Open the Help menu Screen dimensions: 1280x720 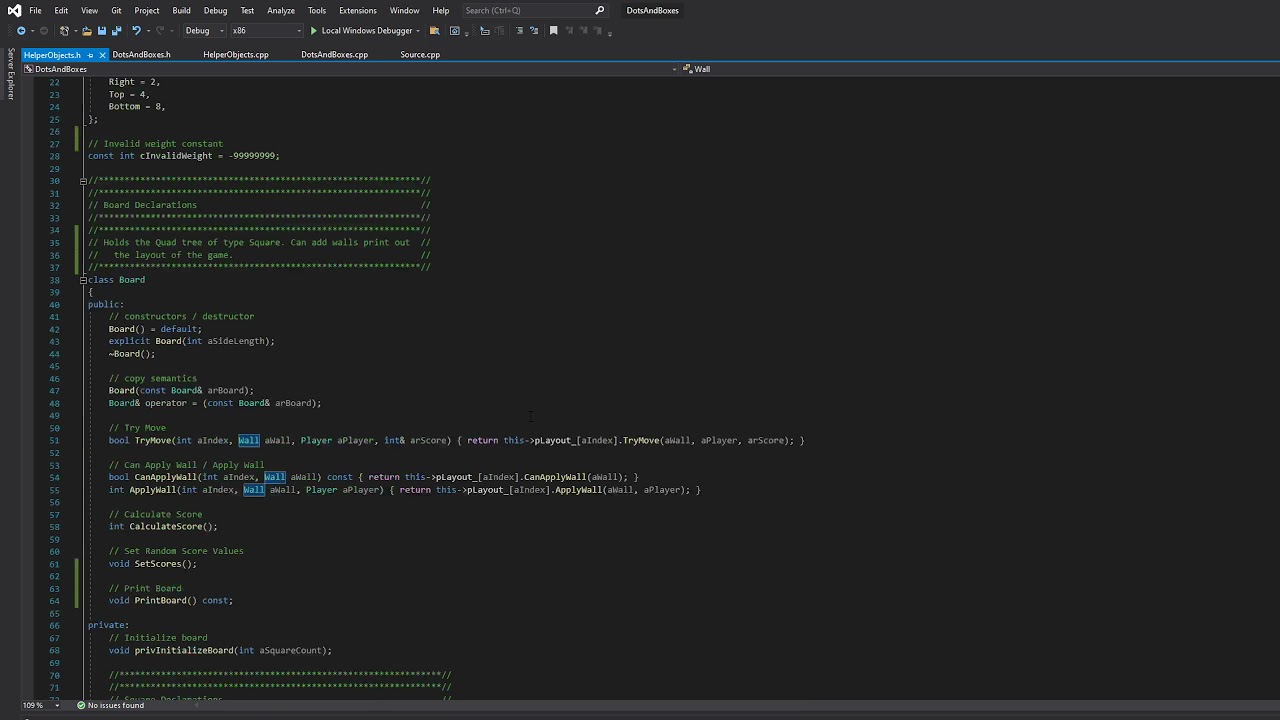point(441,11)
